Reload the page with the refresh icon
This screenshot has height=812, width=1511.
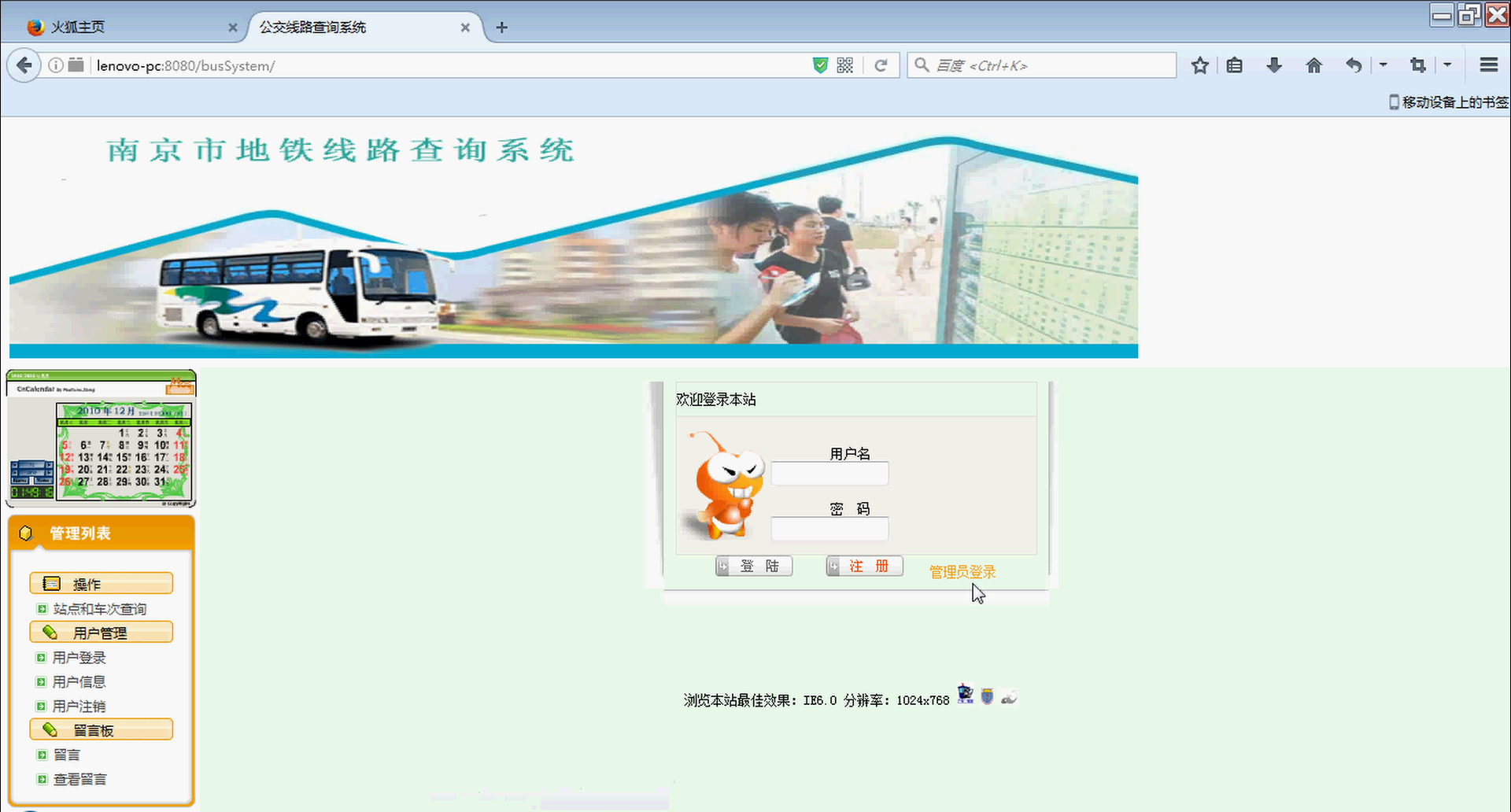pyautogui.click(x=881, y=65)
